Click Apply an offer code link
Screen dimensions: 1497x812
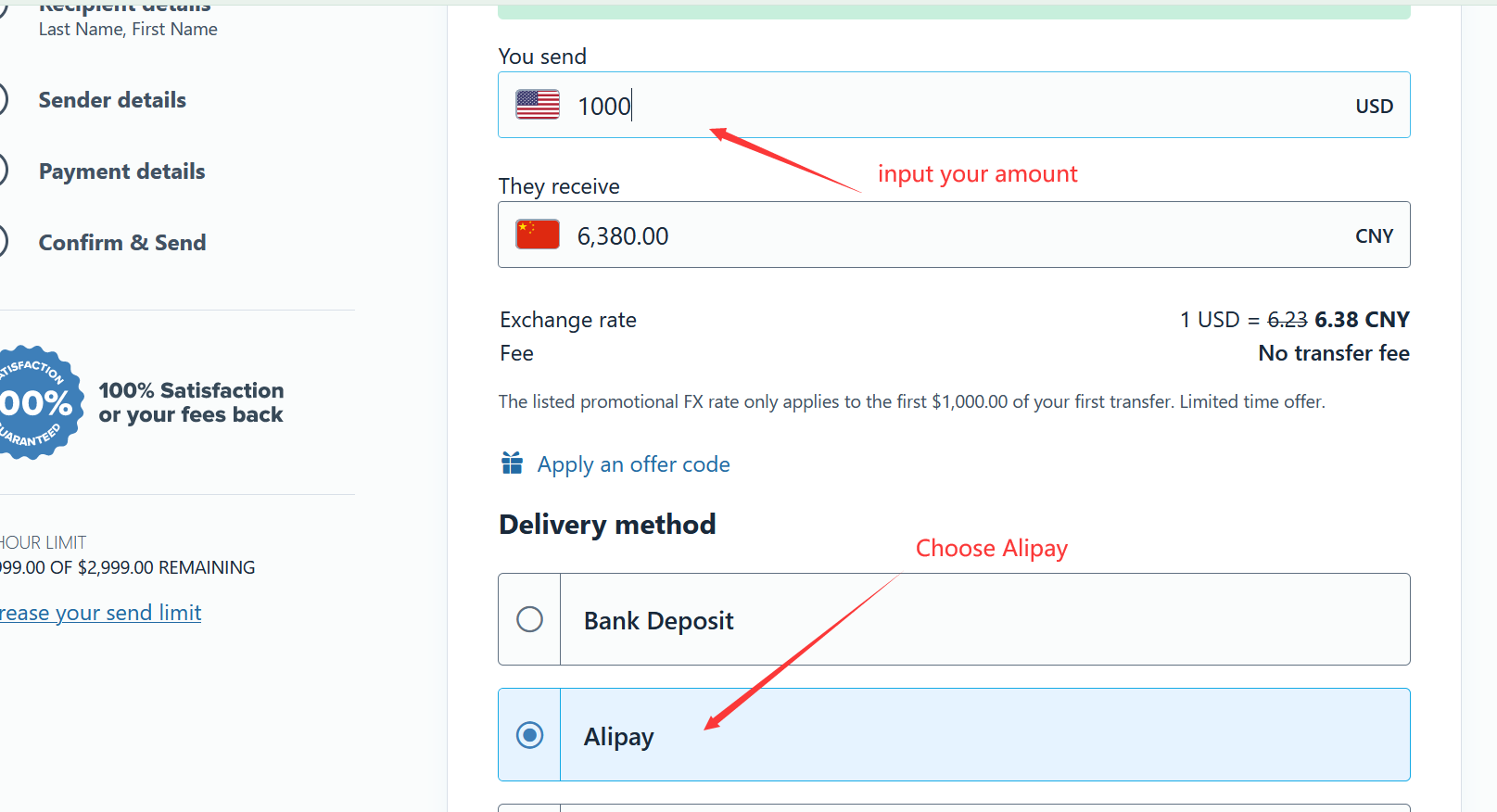point(633,464)
